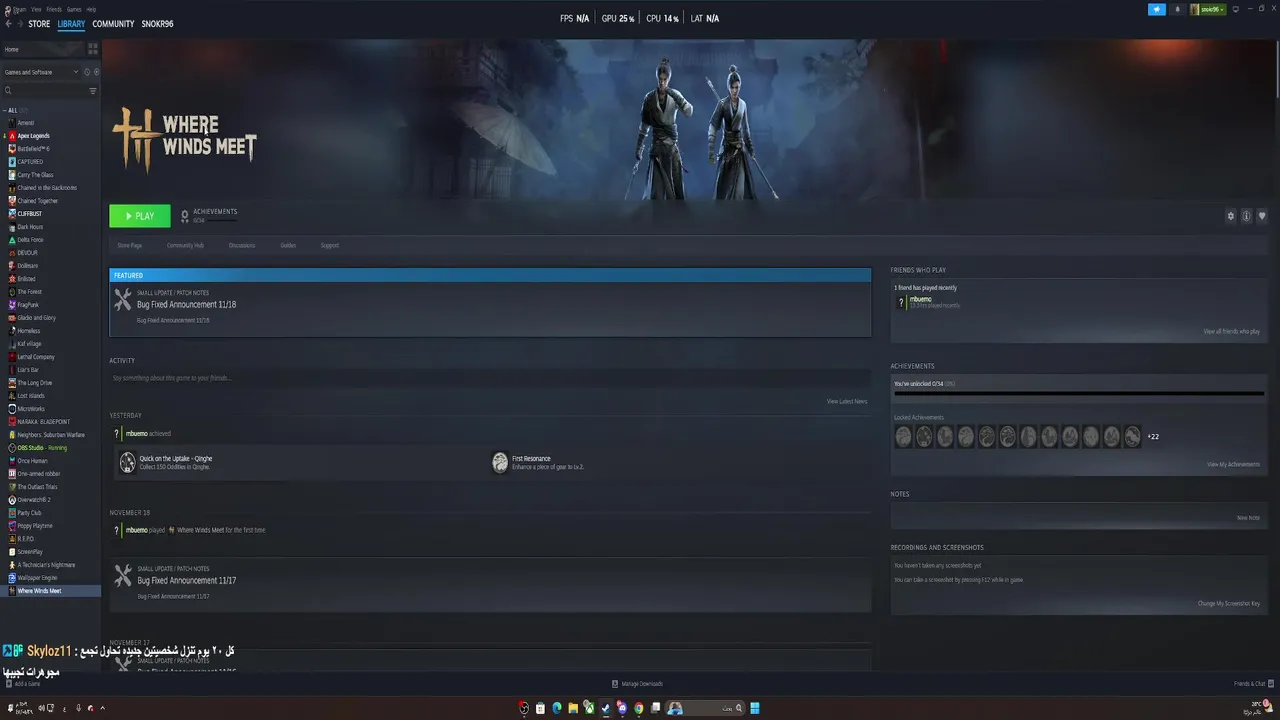Switch to Big Picture mode icon
This screenshot has width=1280, height=720.
tap(1236, 9)
